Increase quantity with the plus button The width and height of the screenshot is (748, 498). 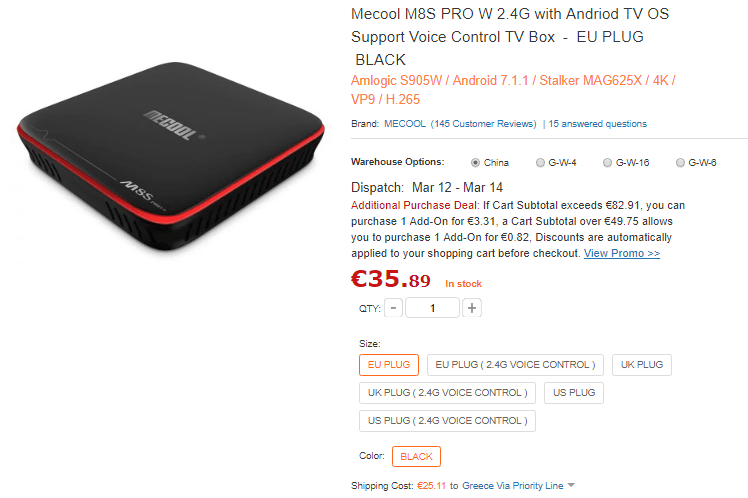pos(472,308)
